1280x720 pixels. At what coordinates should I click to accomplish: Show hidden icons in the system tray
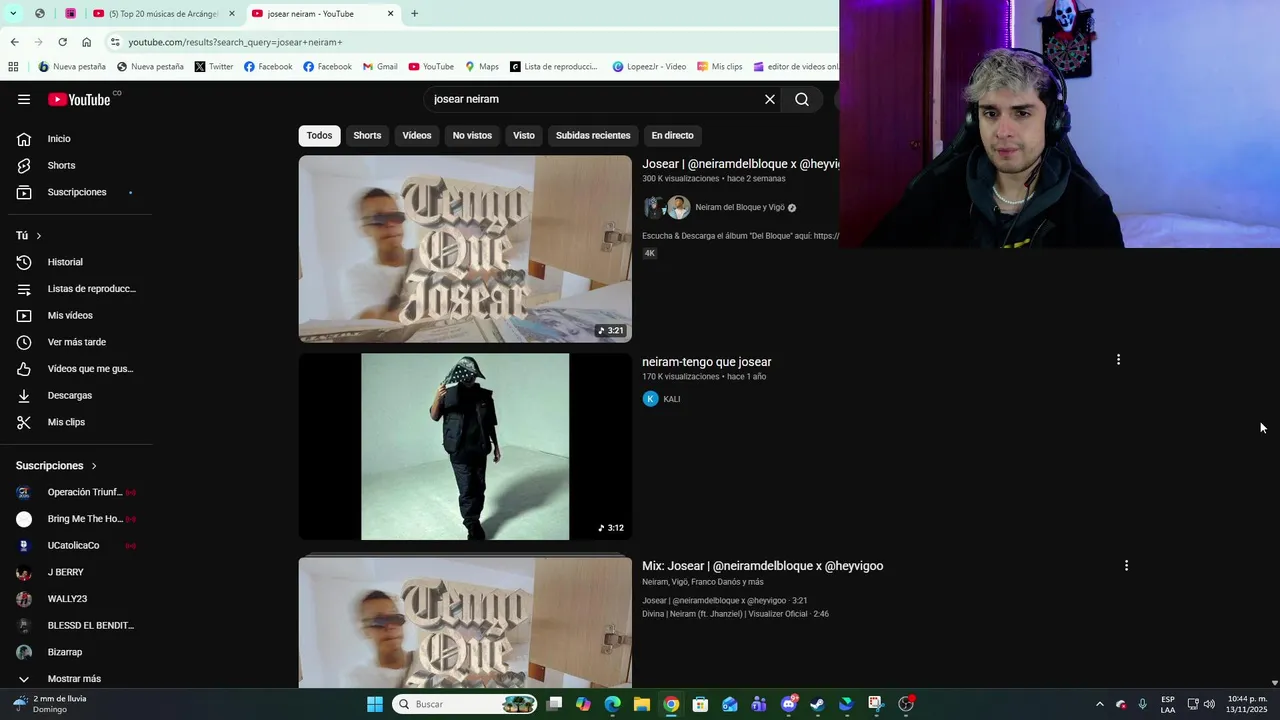(x=1099, y=704)
